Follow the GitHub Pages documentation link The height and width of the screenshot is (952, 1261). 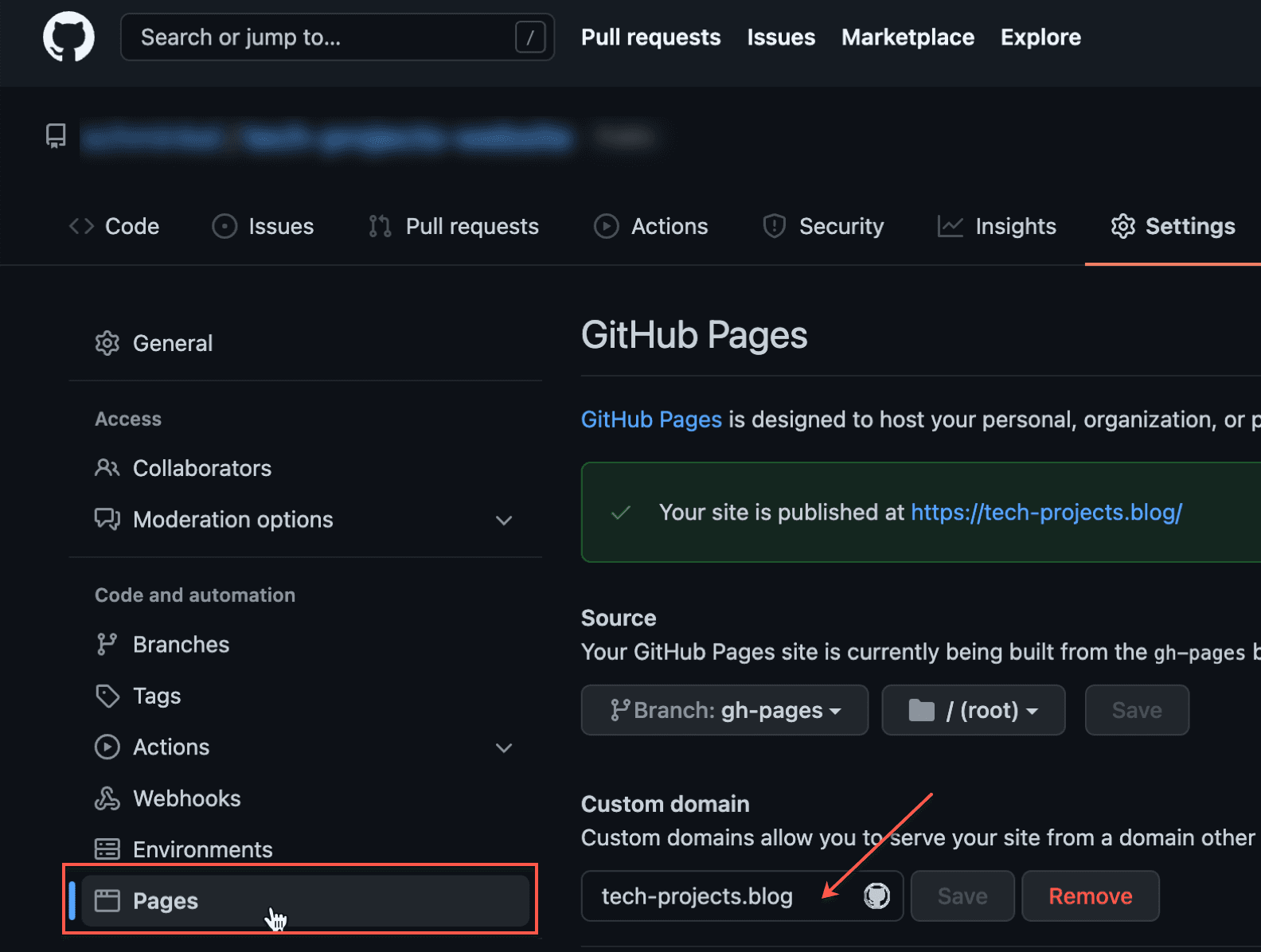(x=651, y=419)
